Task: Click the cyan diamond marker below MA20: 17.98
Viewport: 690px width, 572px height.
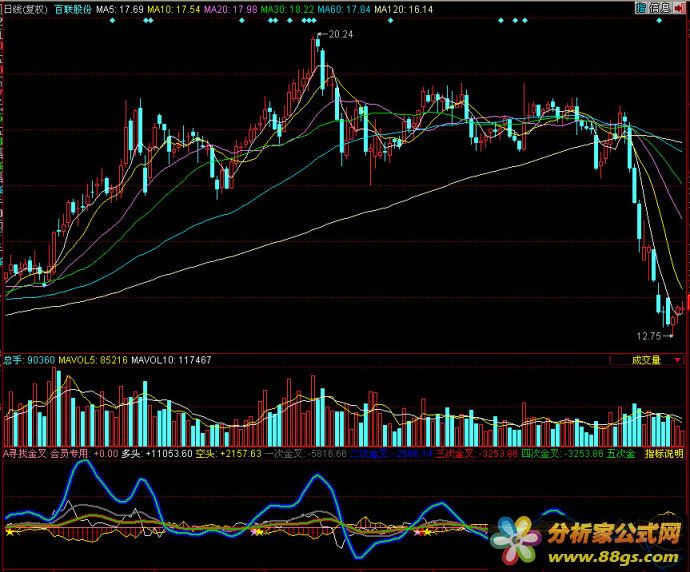Action: [x=242, y=20]
